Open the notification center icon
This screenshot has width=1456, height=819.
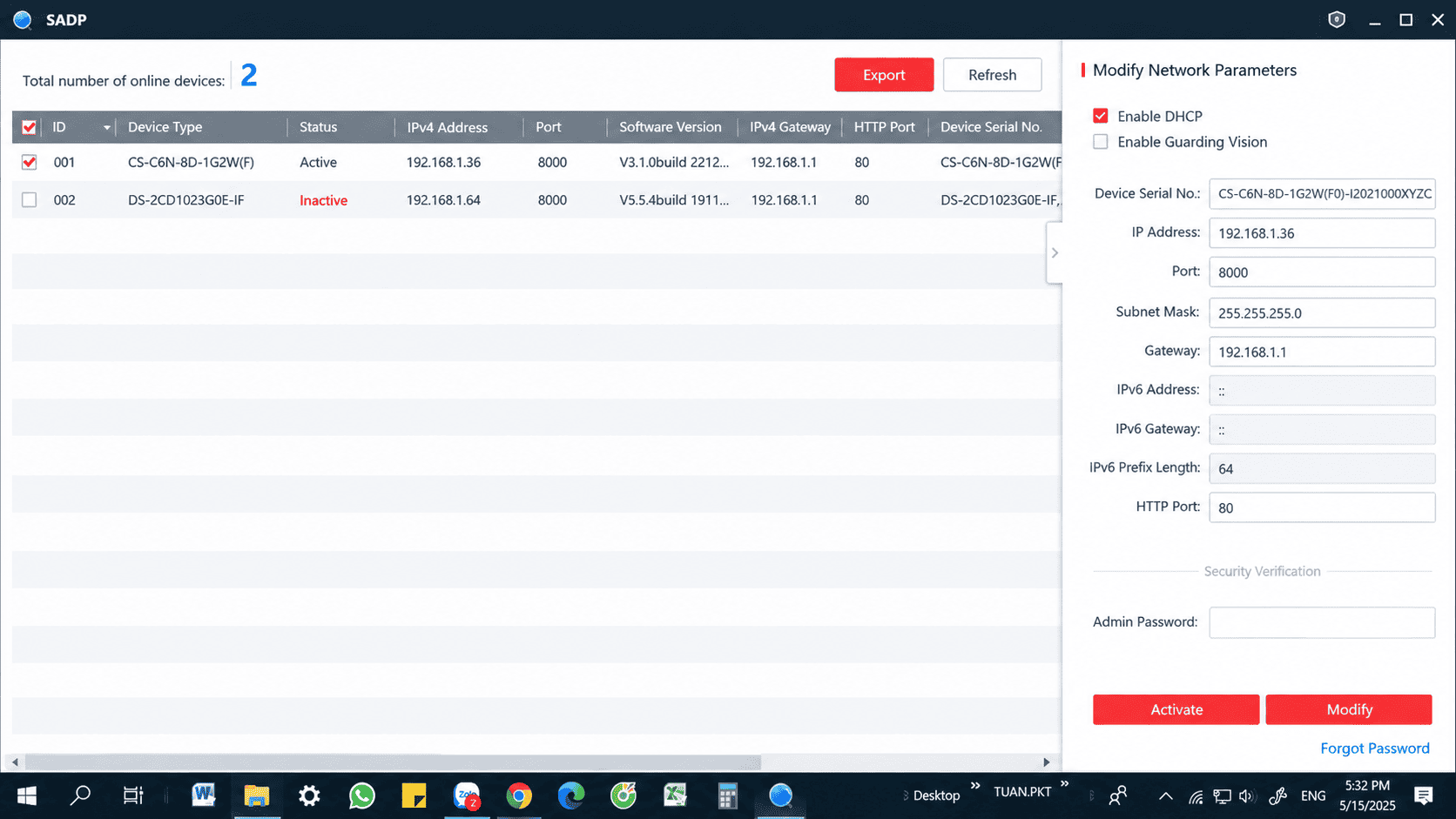coord(1424,796)
